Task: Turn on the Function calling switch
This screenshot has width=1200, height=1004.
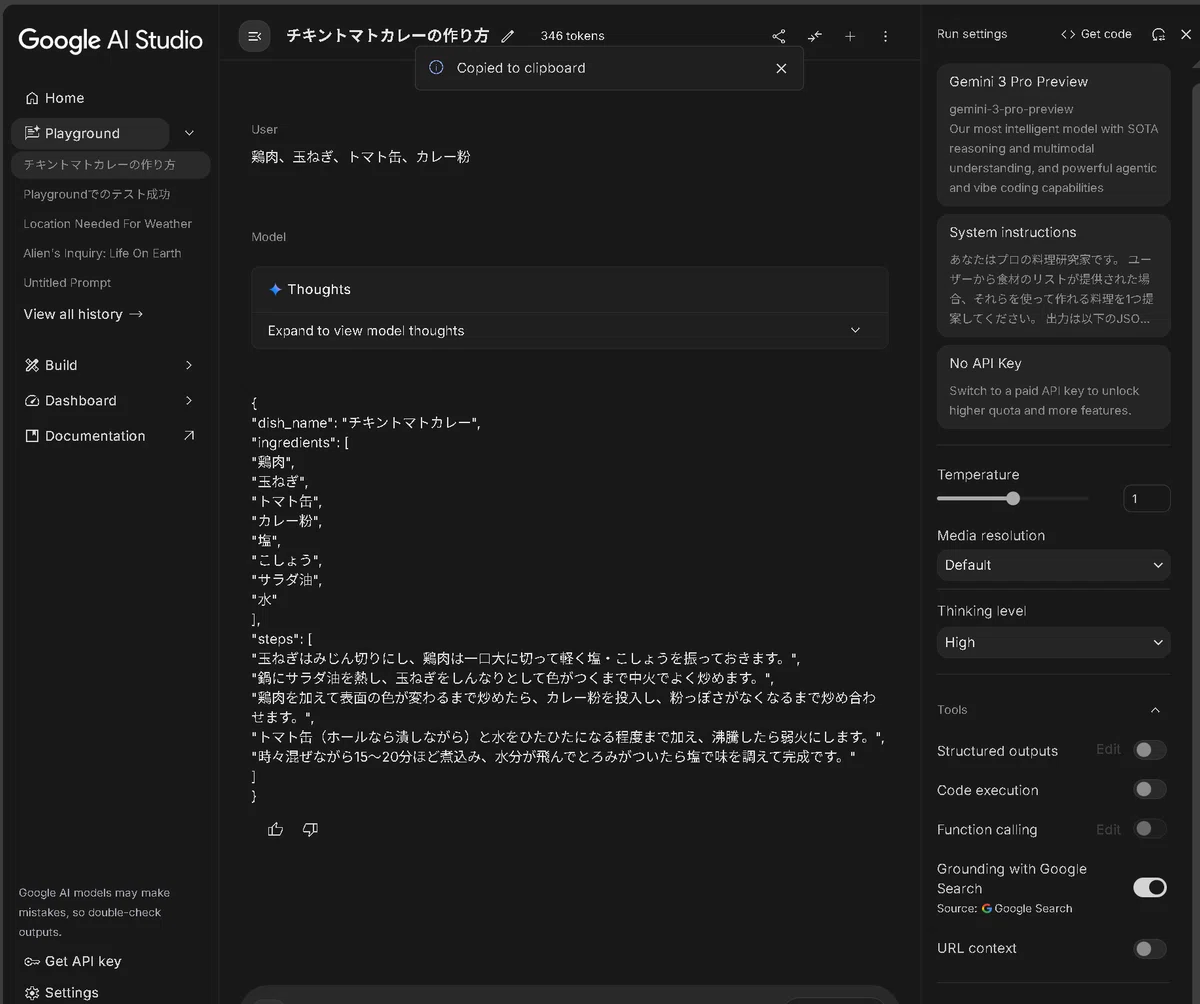Action: click(x=1150, y=829)
